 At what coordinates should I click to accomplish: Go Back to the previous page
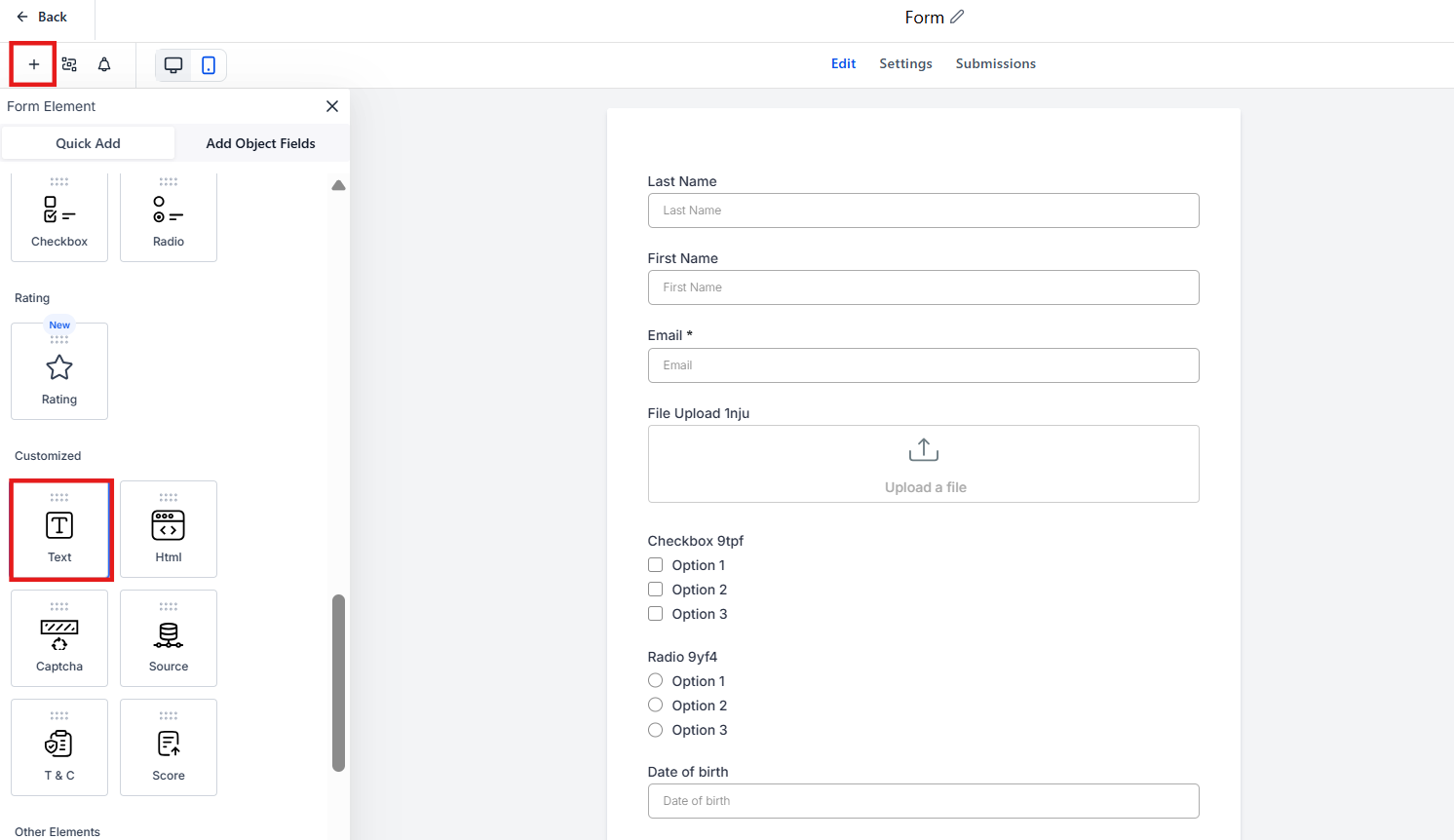point(42,17)
